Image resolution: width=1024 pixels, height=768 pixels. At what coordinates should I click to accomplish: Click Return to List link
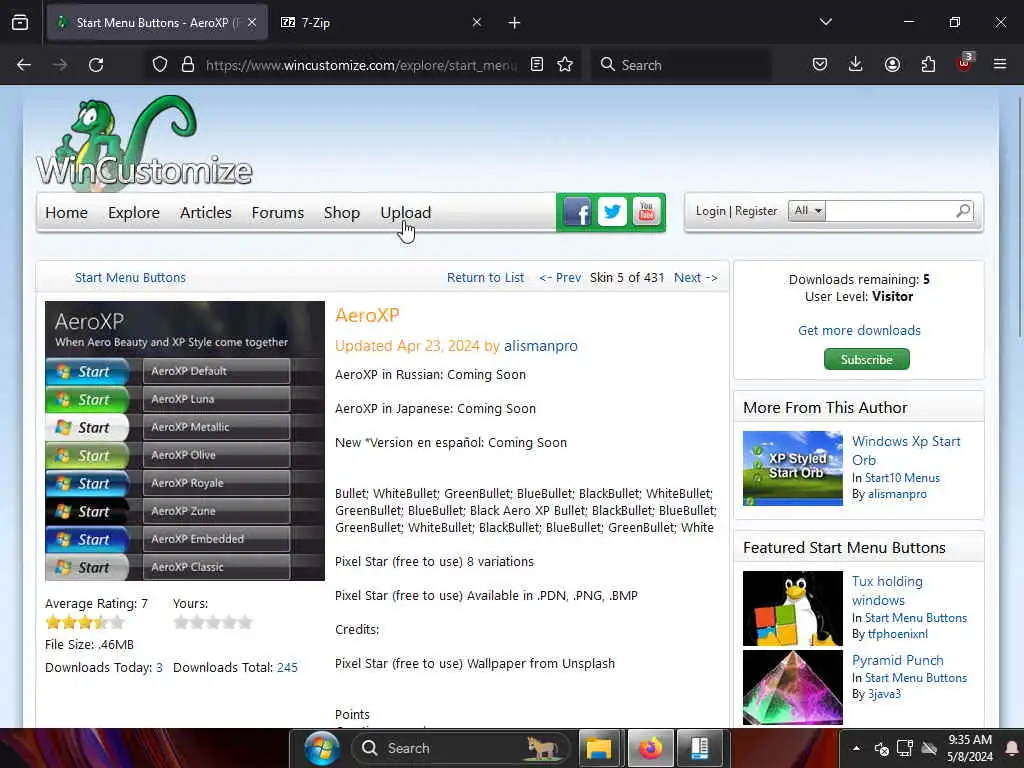485,278
